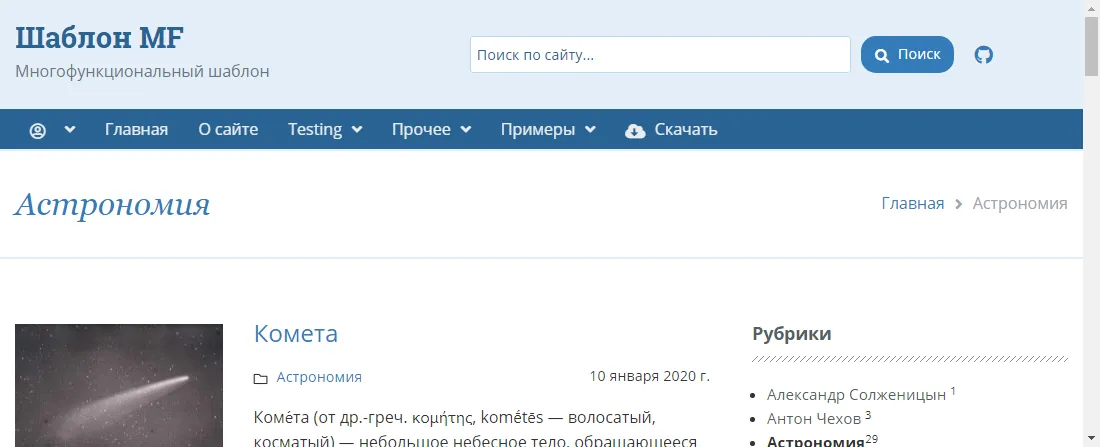The image size is (1100, 447).
Task: Open the О сайте menu item
Action: point(228,130)
